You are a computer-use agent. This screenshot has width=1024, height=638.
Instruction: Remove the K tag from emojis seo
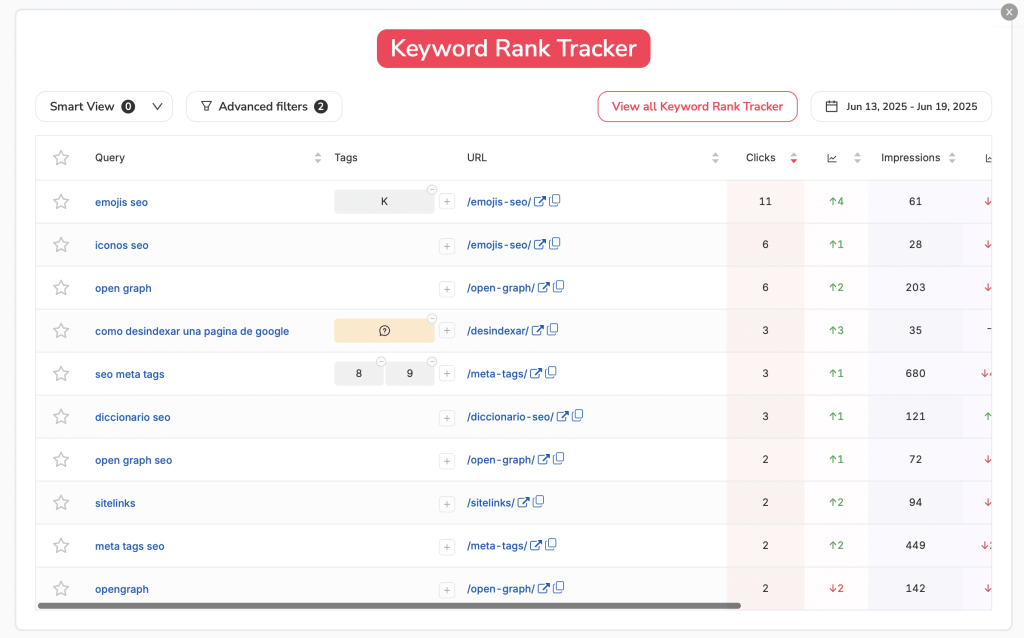click(x=431, y=188)
